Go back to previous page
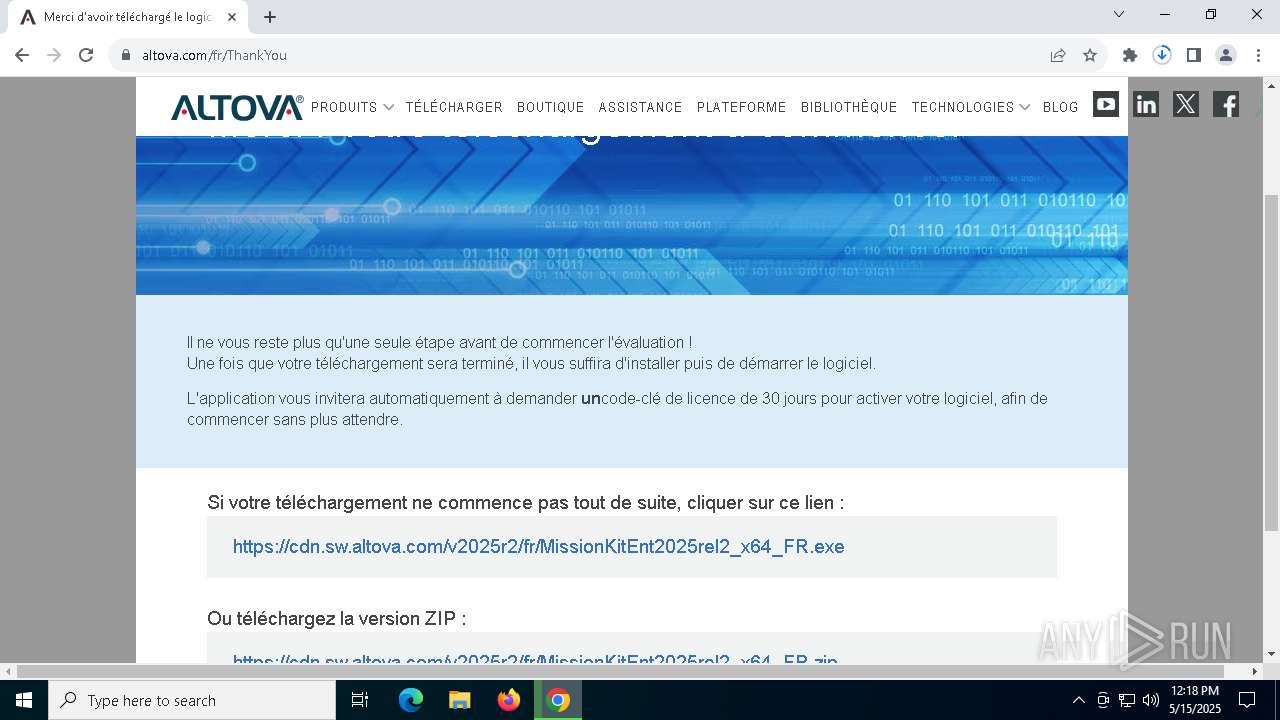The image size is (1280, 720). pos(22,55)
